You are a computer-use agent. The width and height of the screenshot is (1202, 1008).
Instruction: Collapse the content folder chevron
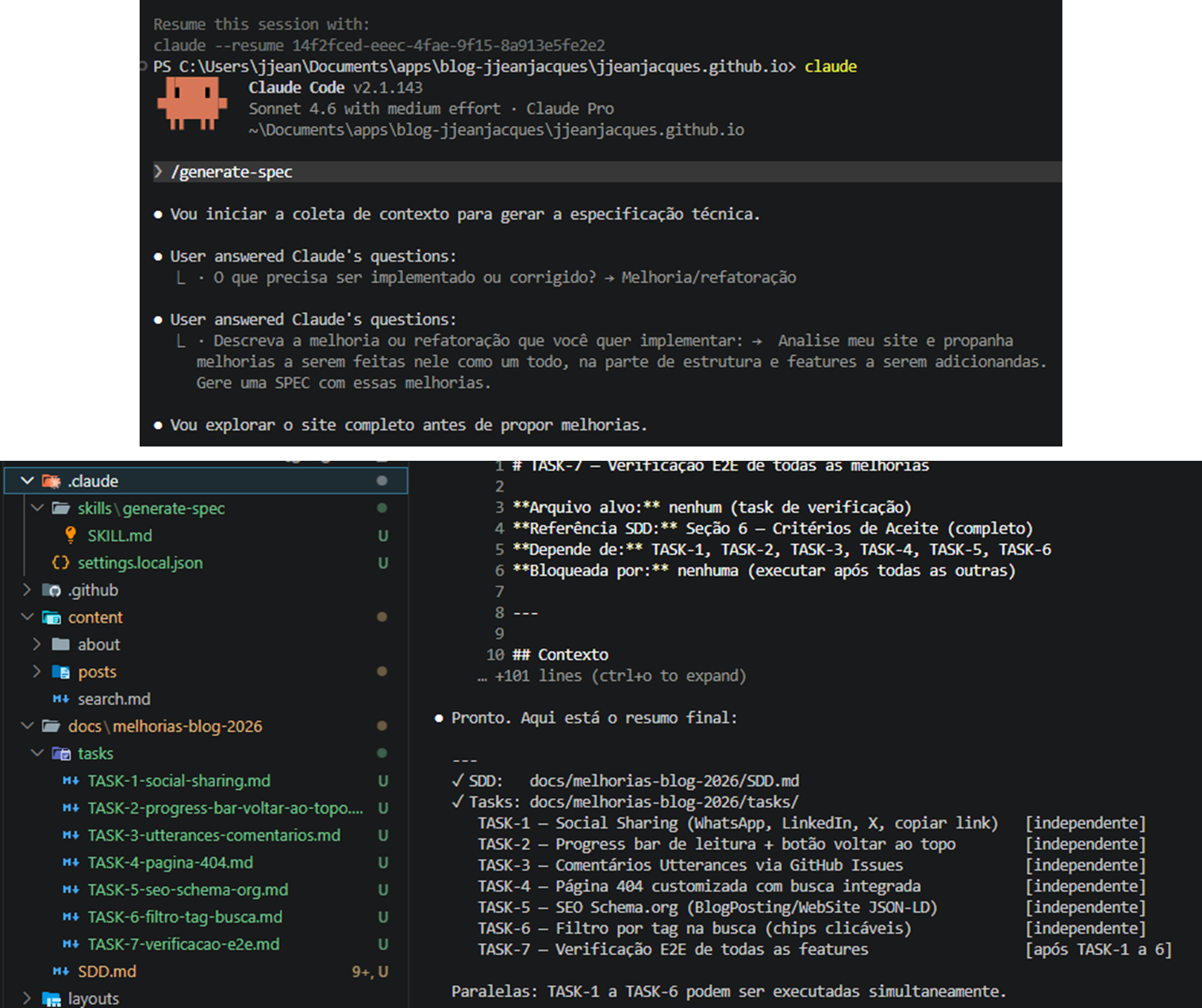pos(27,617)
